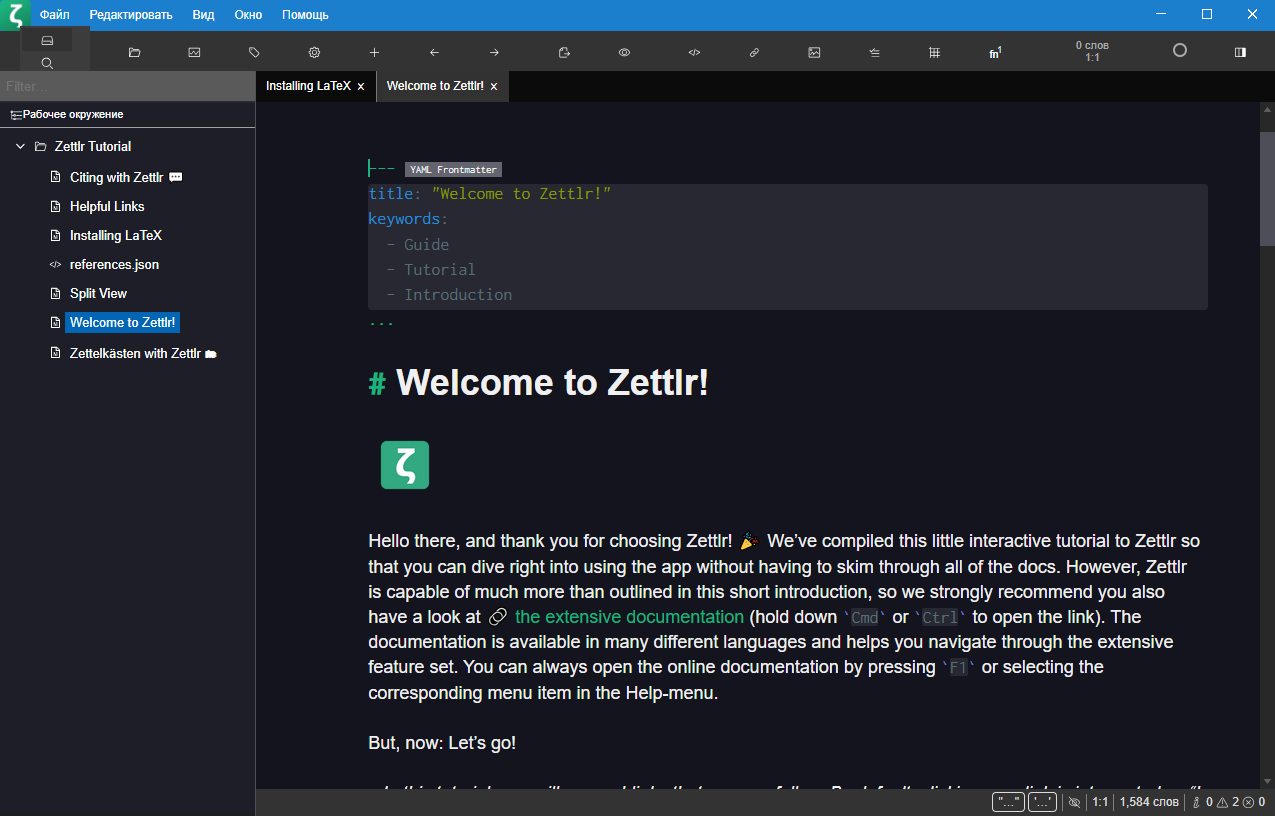1275x816 pixels.
Task: Click the 1:1 cursor position in status bar
Action: tap(1100, 802)
